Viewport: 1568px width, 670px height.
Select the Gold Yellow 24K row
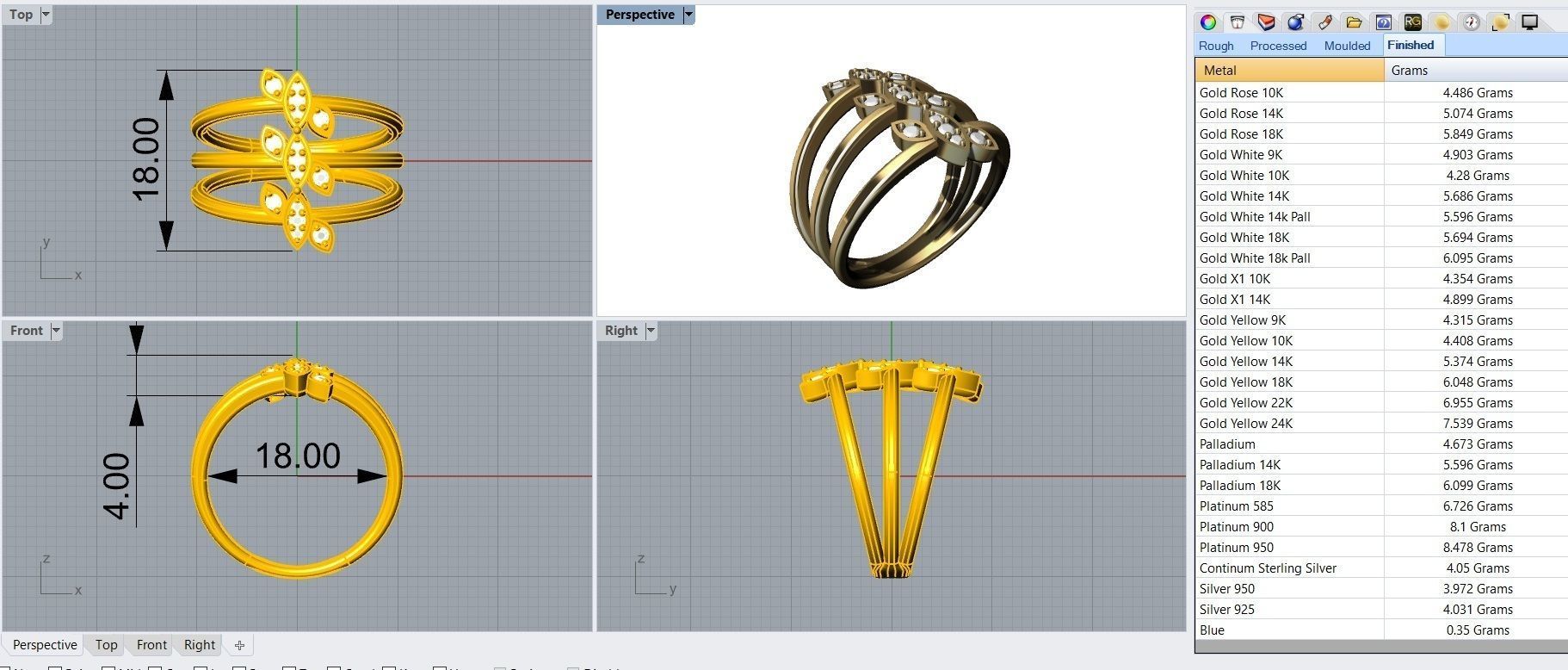pyautogui.click(x=1381, y=423)
